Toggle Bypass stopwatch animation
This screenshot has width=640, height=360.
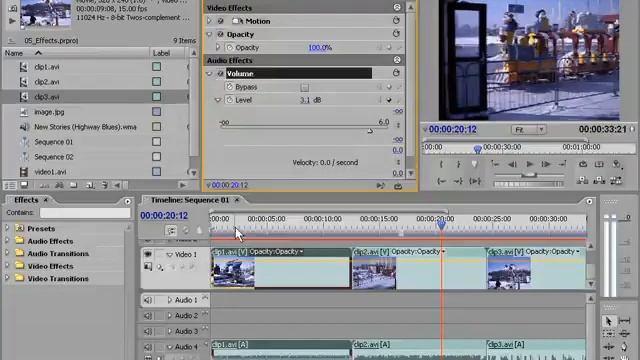tap(229, 87)
